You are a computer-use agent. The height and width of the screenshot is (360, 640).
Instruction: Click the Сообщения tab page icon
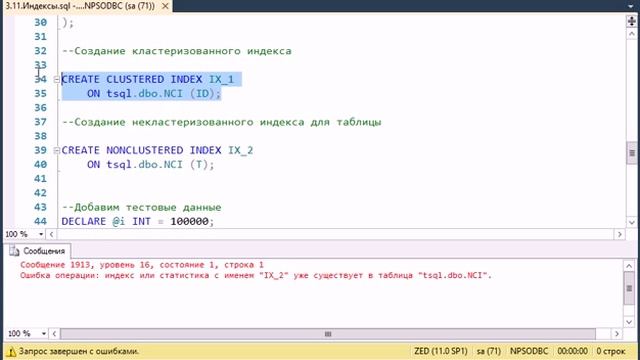tap(14, 251)
